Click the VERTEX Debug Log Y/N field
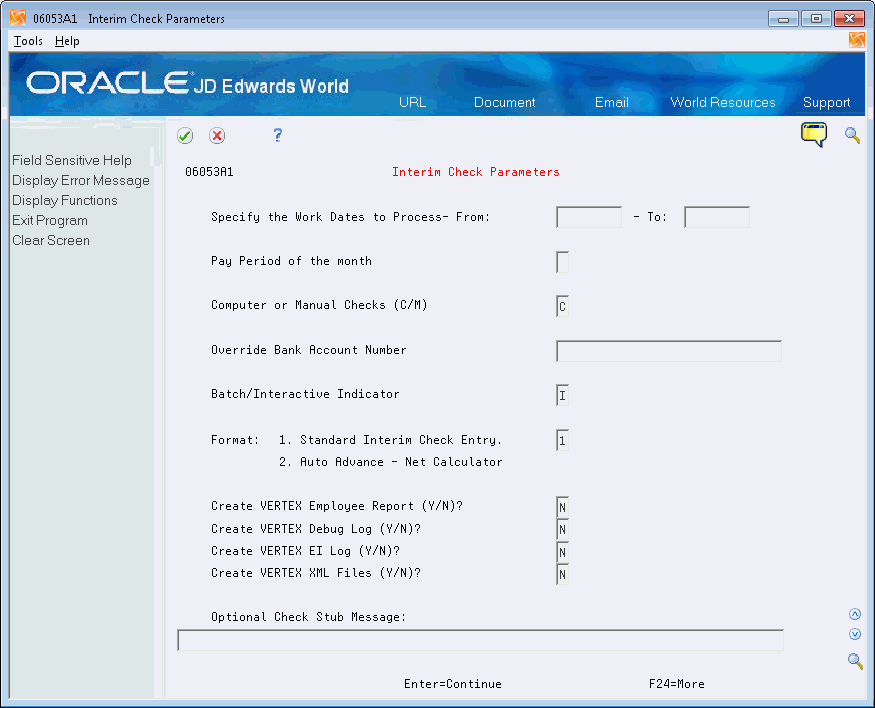 pos(562,529)
